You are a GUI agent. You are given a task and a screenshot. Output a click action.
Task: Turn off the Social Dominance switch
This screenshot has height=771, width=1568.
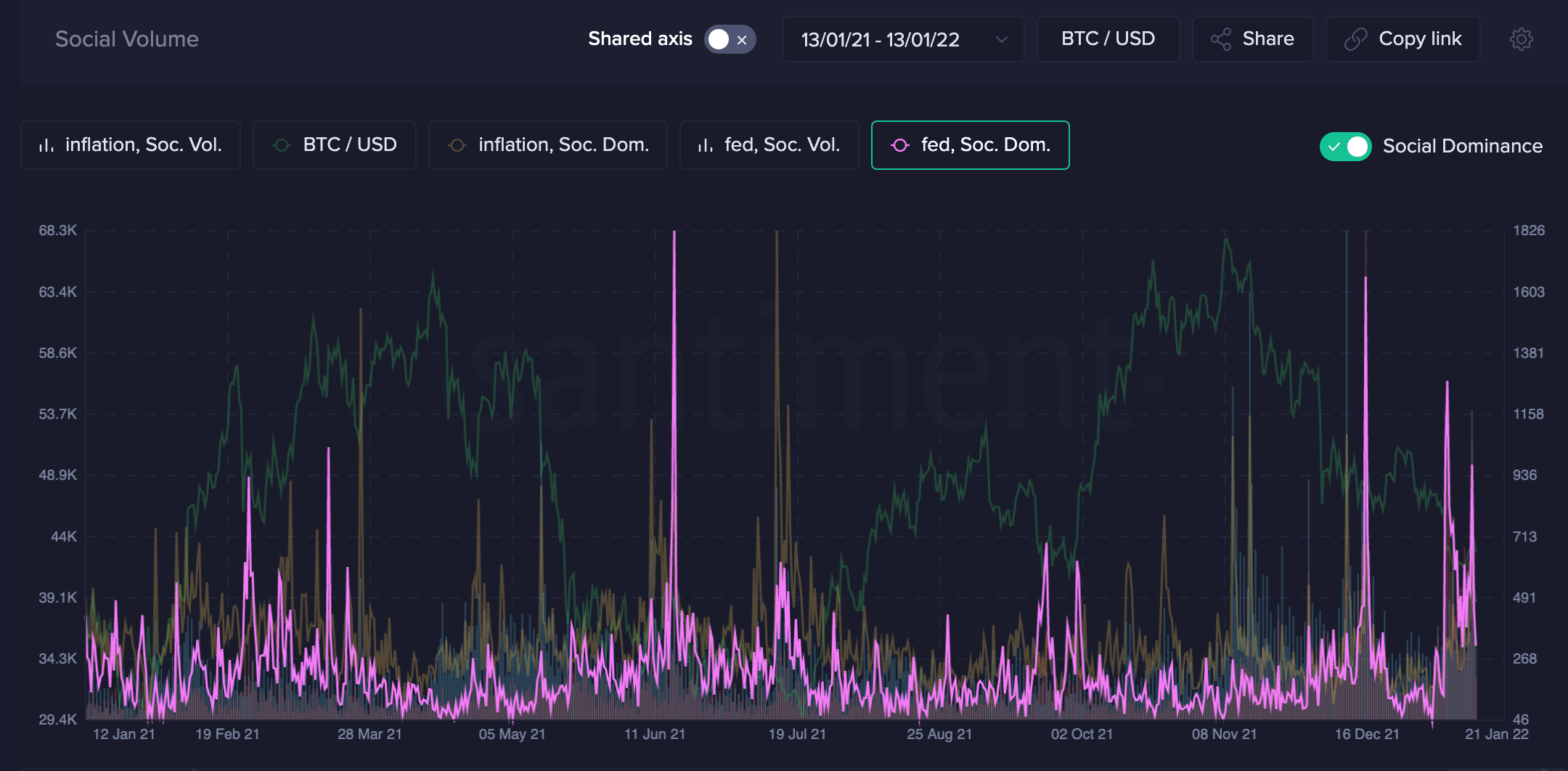(x=1345, y=146)
